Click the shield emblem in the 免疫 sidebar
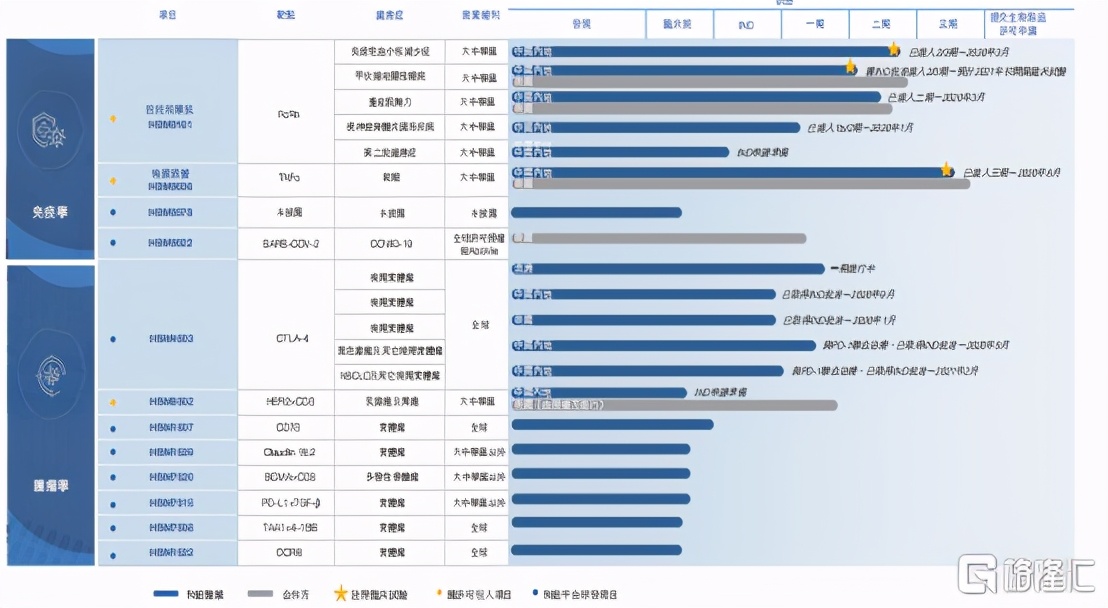Image resolution: width=1108 pixels, height=608 pixels. (x=50, y=130)
